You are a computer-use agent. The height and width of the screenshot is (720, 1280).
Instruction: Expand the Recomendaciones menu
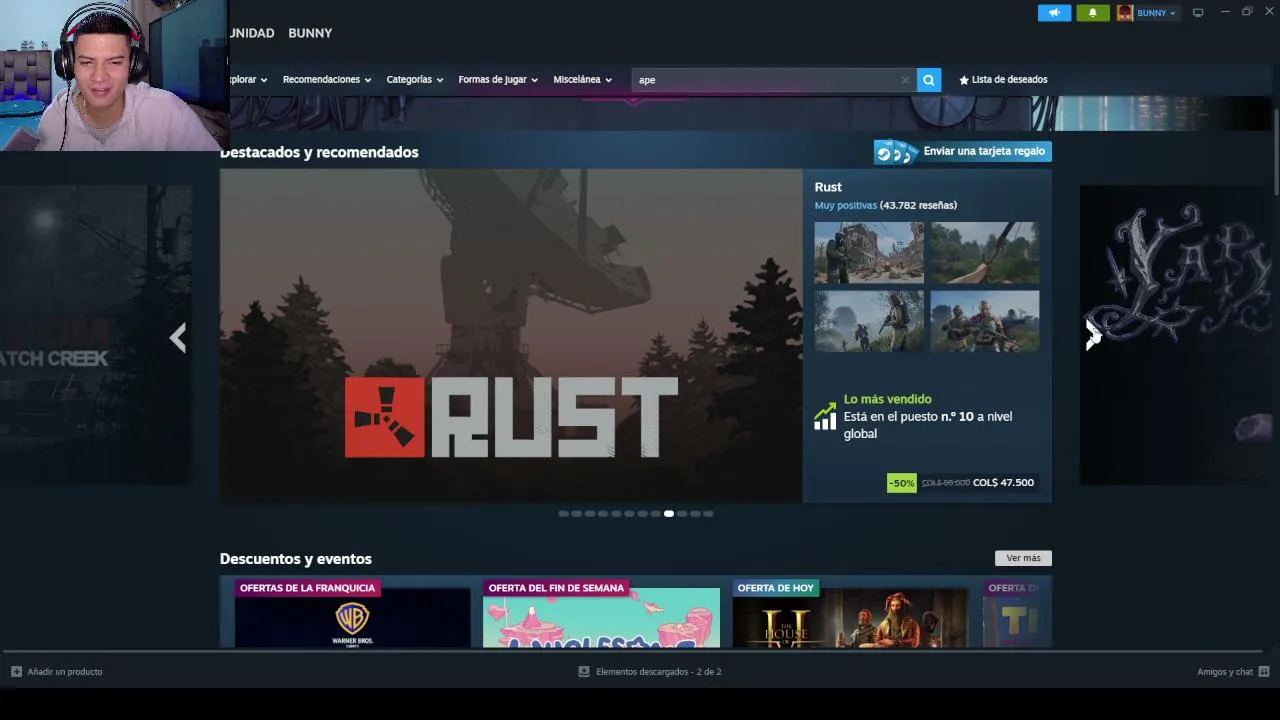pos(327,80)
